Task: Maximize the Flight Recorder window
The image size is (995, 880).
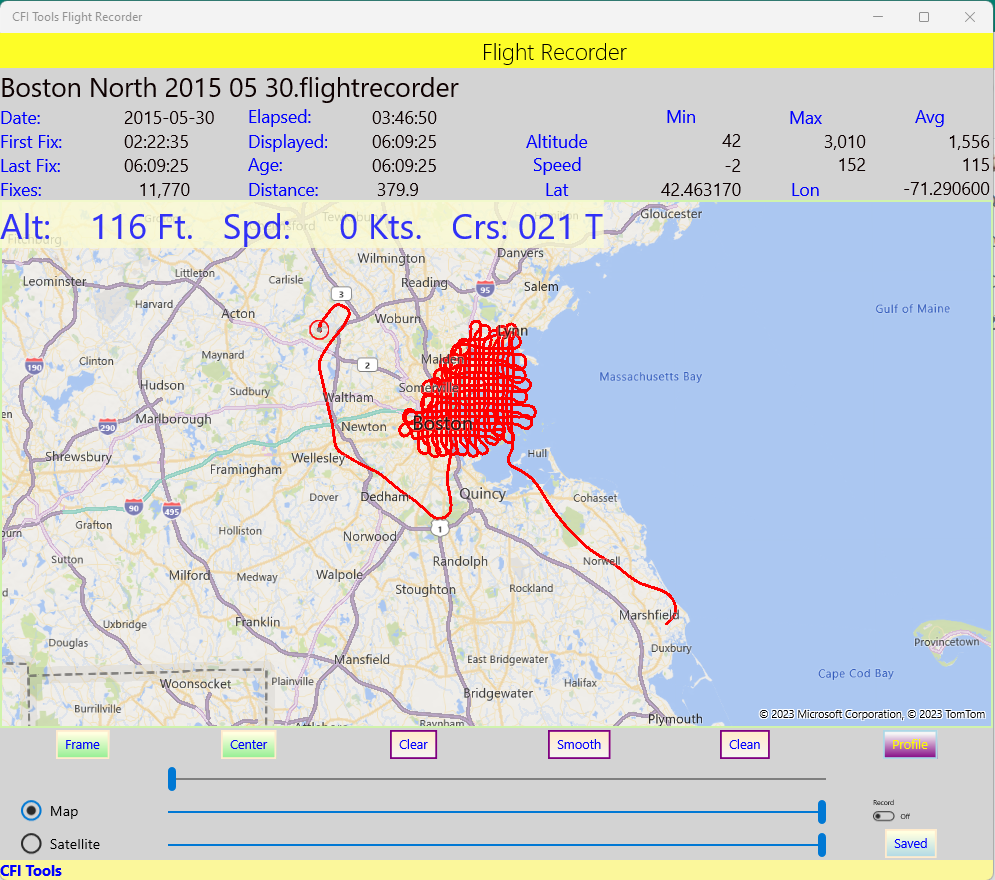Action: pos(924,16)
